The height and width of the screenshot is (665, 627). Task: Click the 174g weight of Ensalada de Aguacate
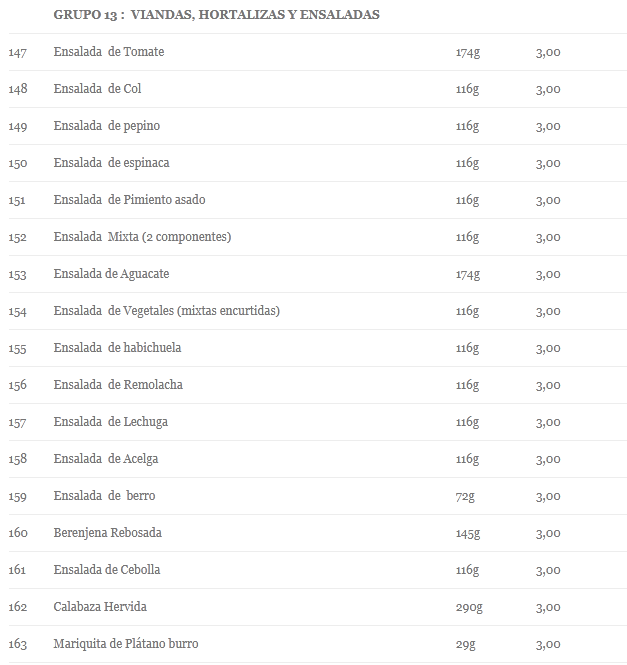click(468, 274)
